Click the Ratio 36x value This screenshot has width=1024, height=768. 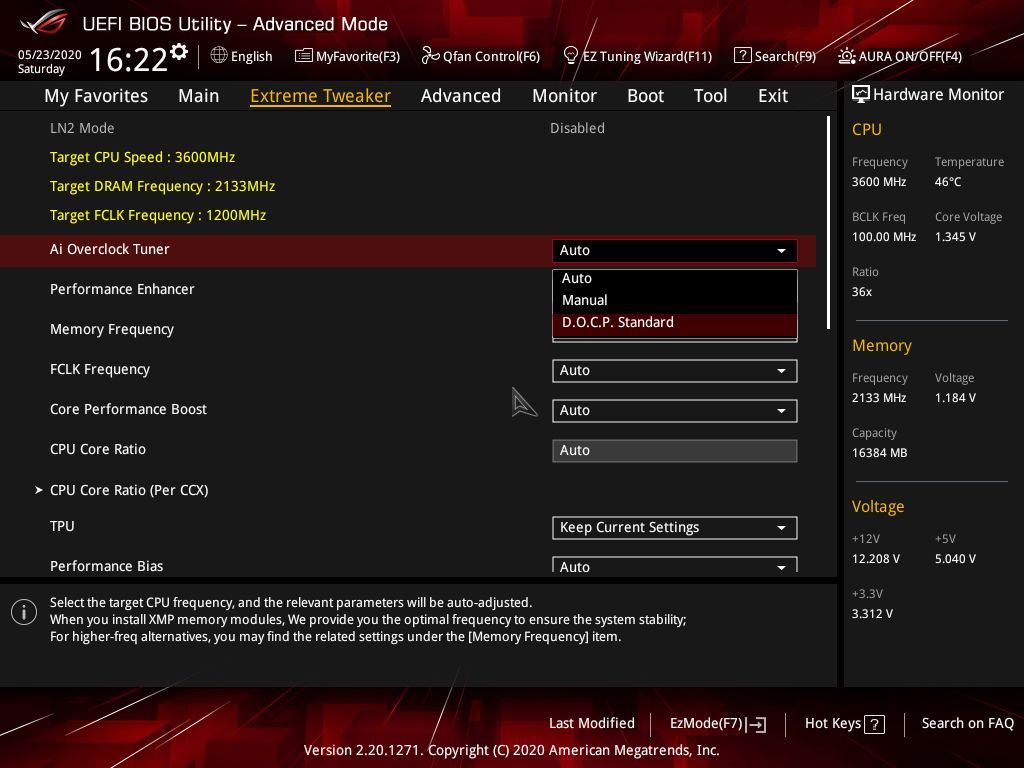click(861, 292)
